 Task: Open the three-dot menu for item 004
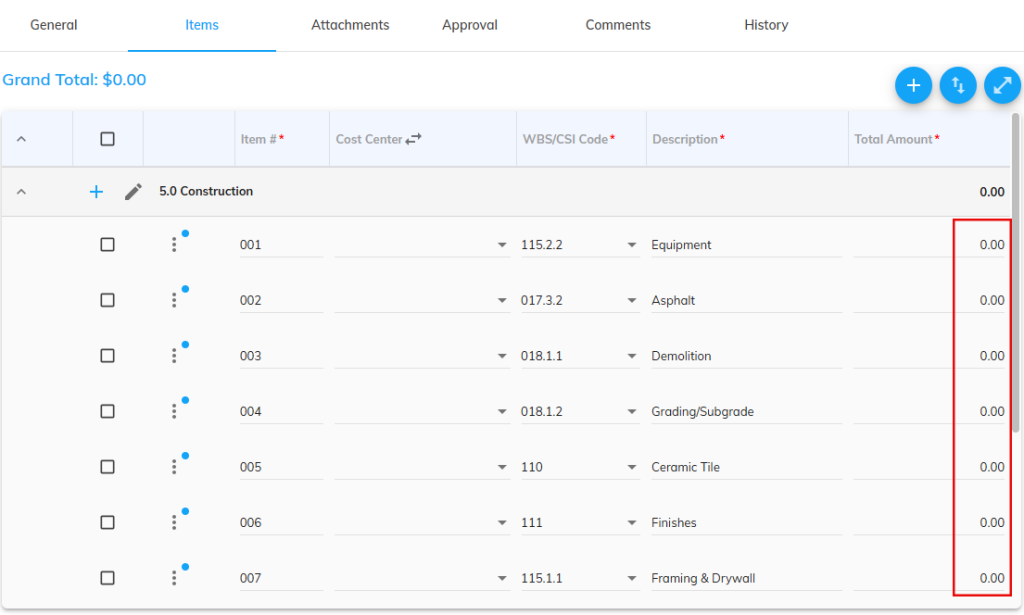tap(174, 411)
